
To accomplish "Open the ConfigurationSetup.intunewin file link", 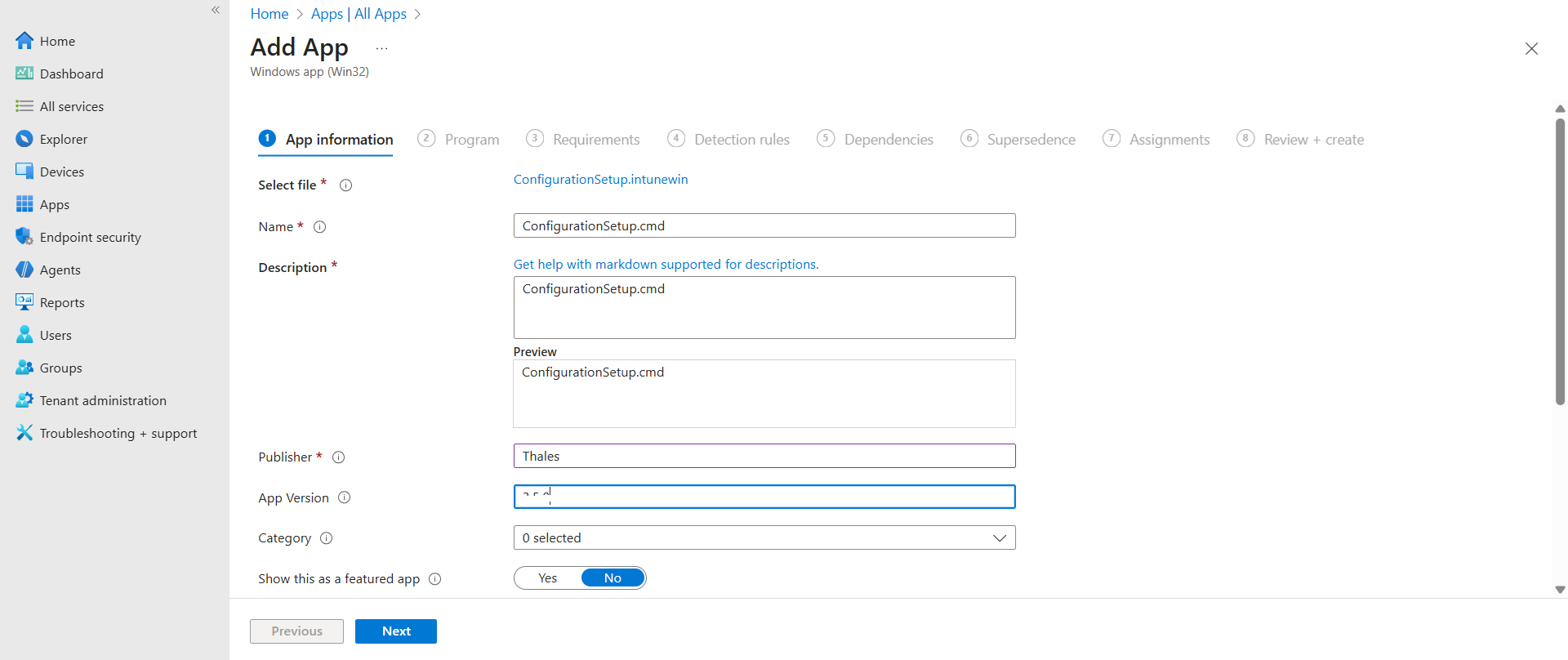I will 600,180.
